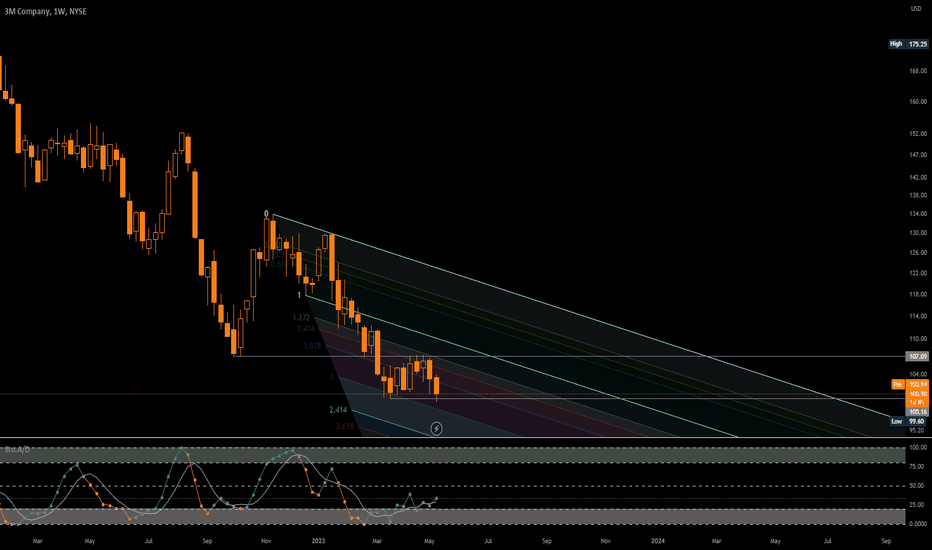
Task: Click the 122.00 price scale value
Action: coord(918,274)
